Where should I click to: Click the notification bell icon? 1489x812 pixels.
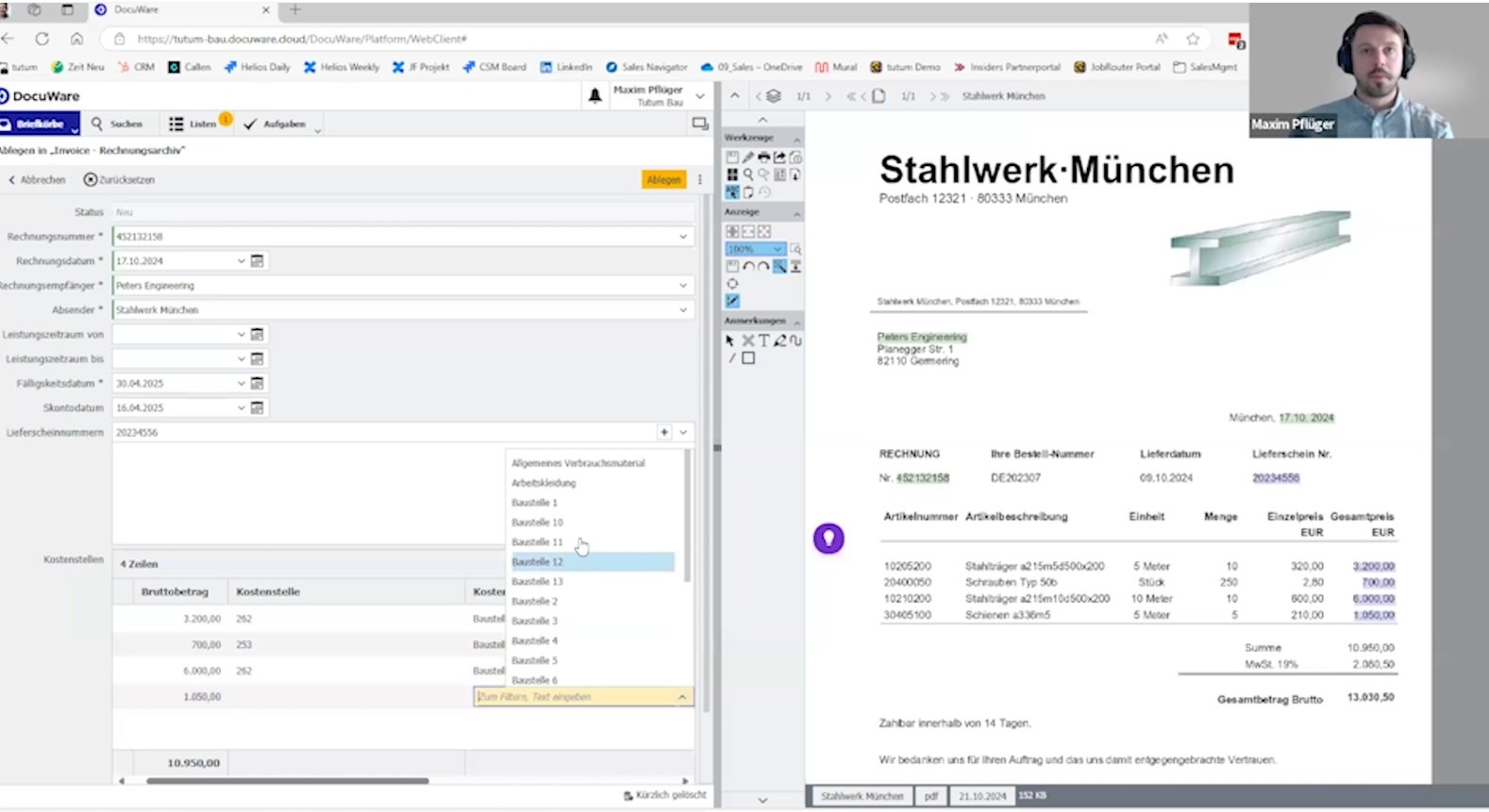[x=595, y=96]
